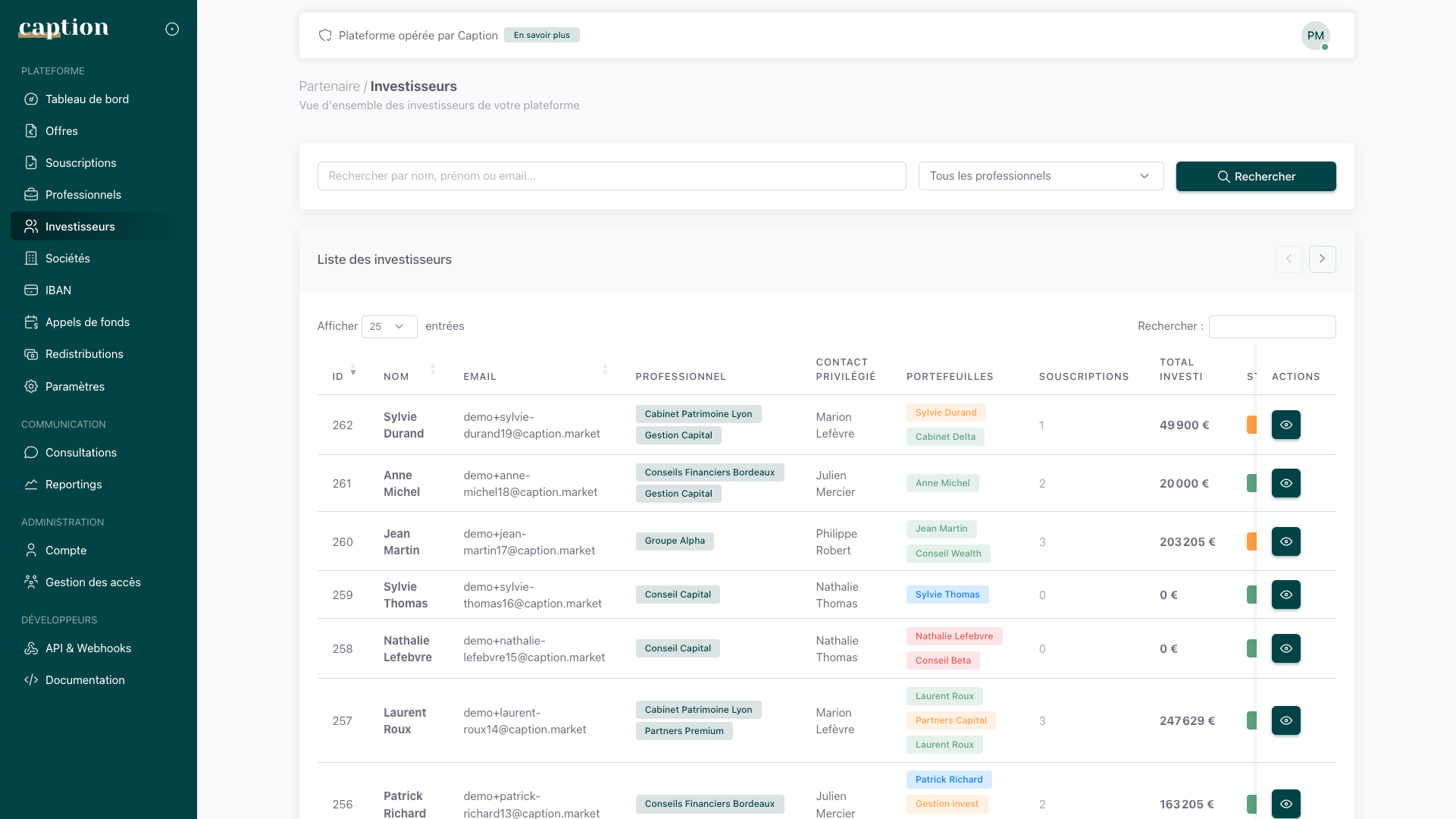
Task: Open the 25 entries per page dropdown
Action: coord(389,327)
